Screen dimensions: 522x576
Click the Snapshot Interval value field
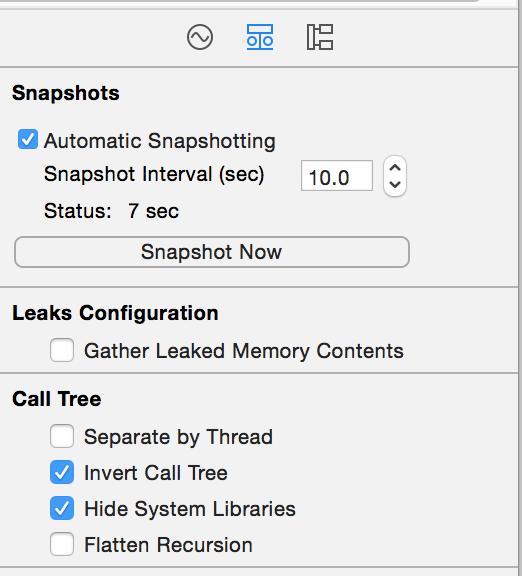click(337, 176)
